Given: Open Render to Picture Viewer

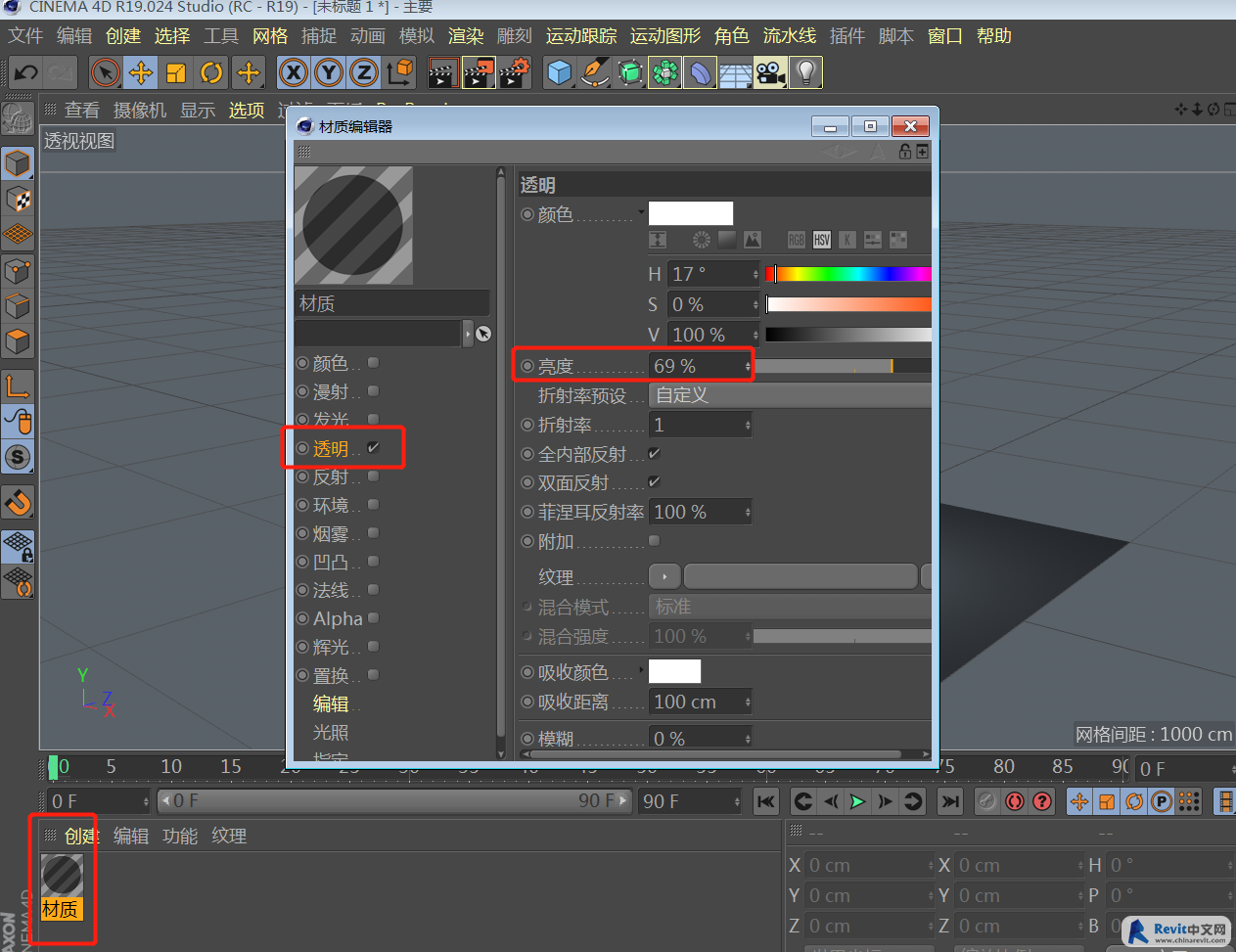Looking at the screenshot, I should pos(479,72).
